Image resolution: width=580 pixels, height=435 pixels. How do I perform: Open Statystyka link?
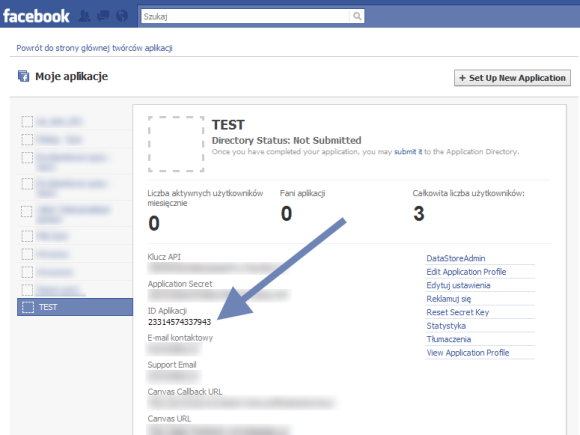click(446, 326)
